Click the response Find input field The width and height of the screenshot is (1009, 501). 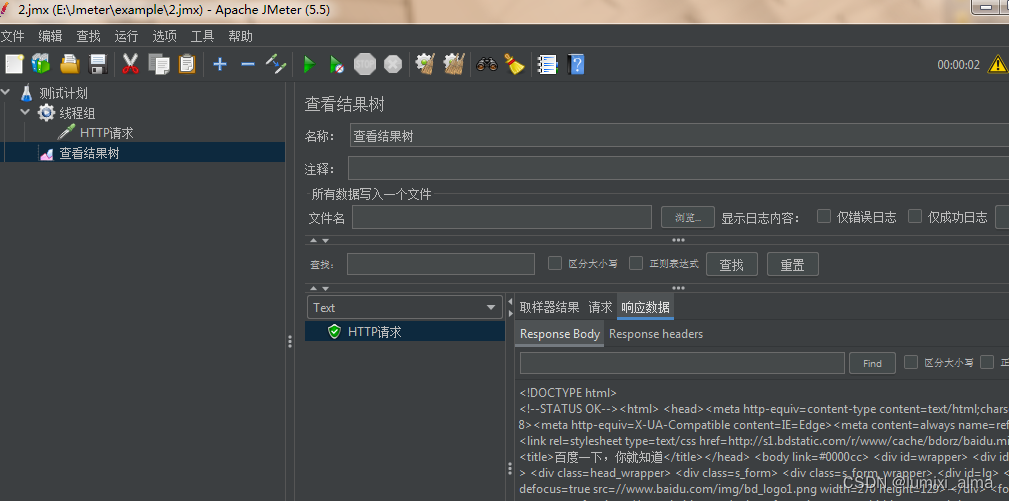[x=682, y=363]
